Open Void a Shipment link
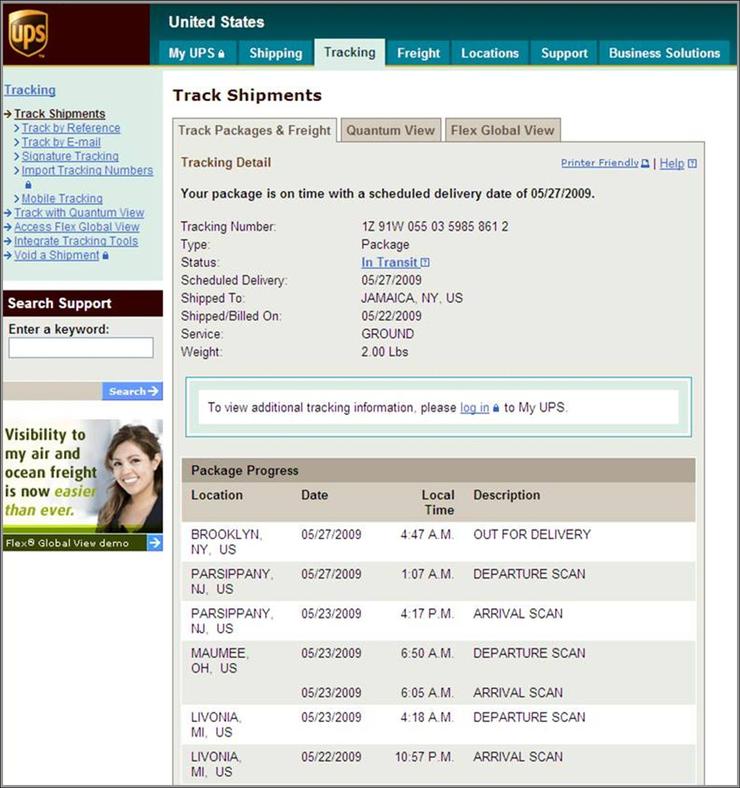Screen dimensions: 740x788 [x=56, y=255]
